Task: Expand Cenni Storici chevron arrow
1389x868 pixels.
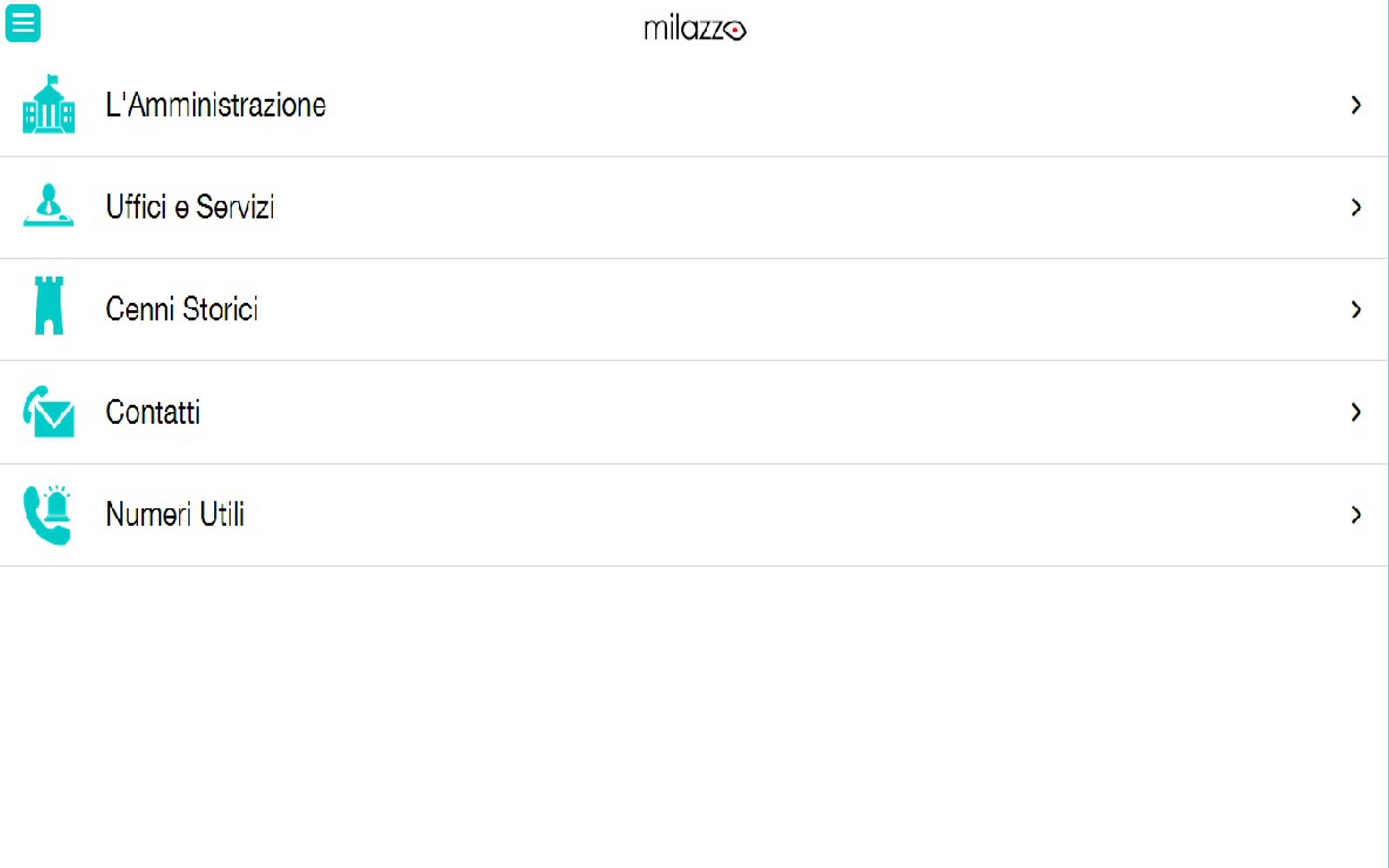Action: pyautogui.click(x=1356, y=309)
